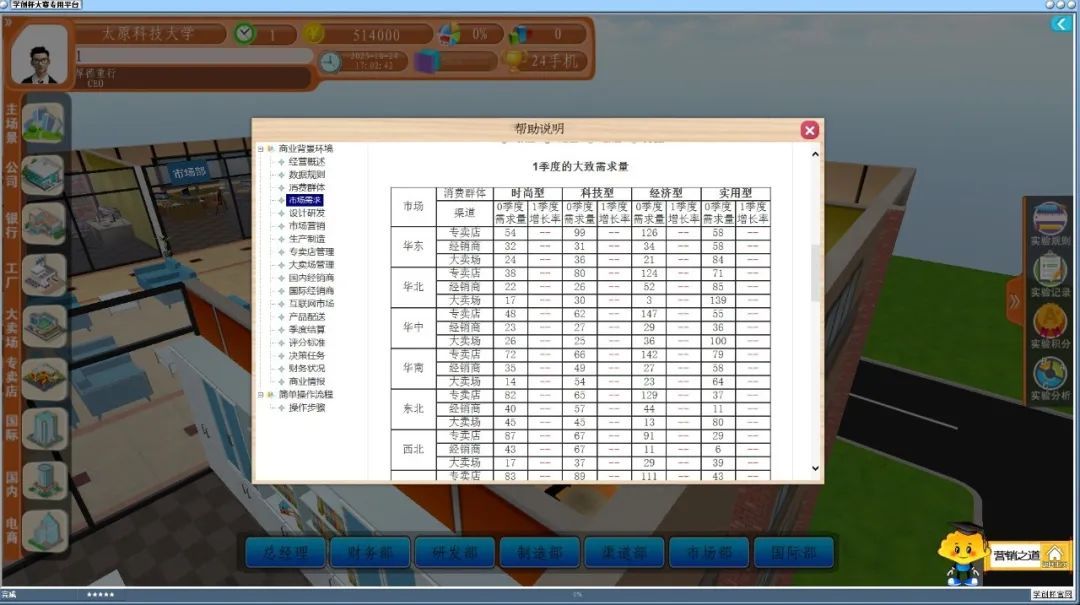Click the help table vertical scrollbar down arrow
The height and width of the screenshot is (605, 1080).
coord(815,468)
